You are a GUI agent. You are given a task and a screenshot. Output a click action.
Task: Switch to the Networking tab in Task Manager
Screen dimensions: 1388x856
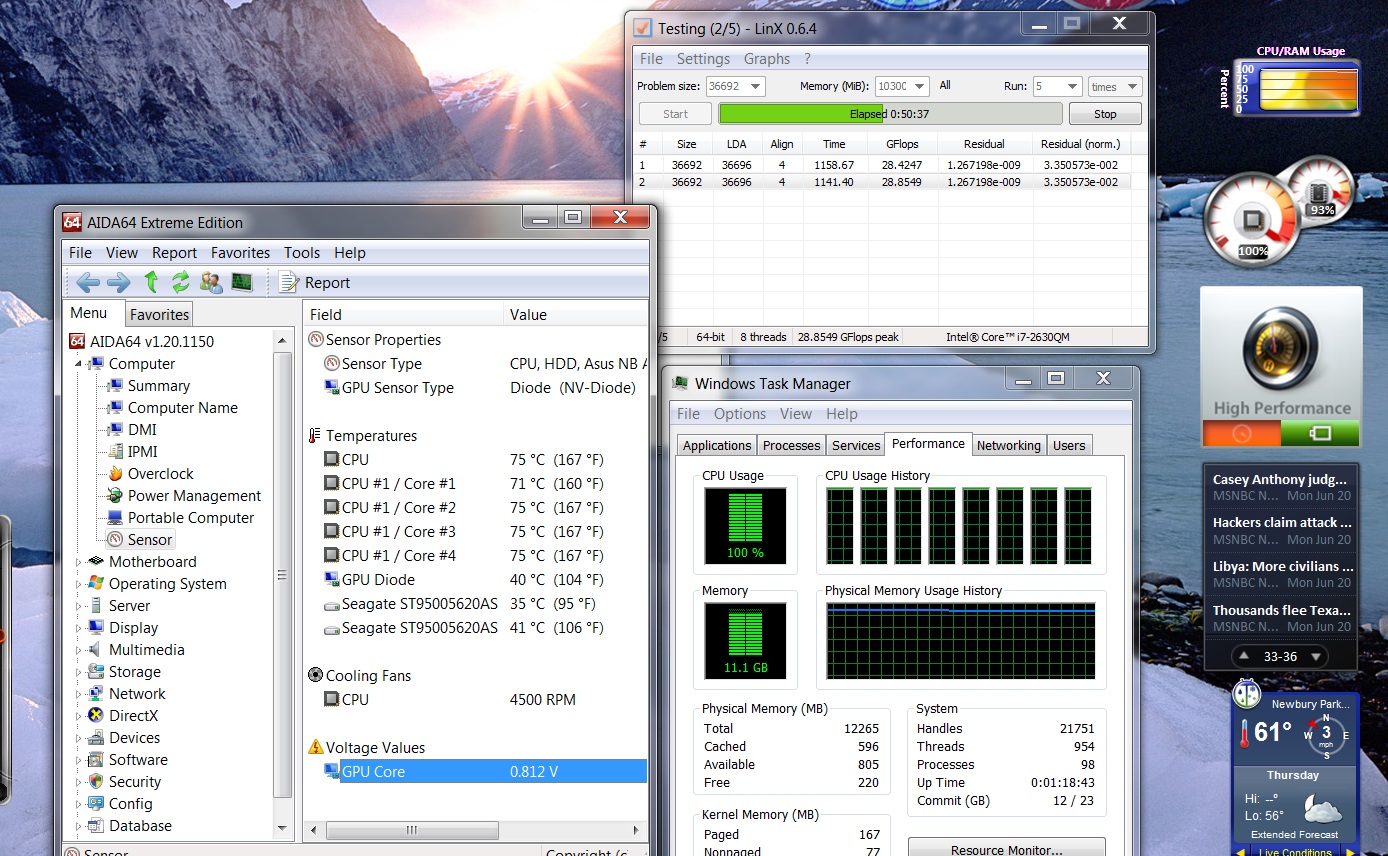point(1009,445)
